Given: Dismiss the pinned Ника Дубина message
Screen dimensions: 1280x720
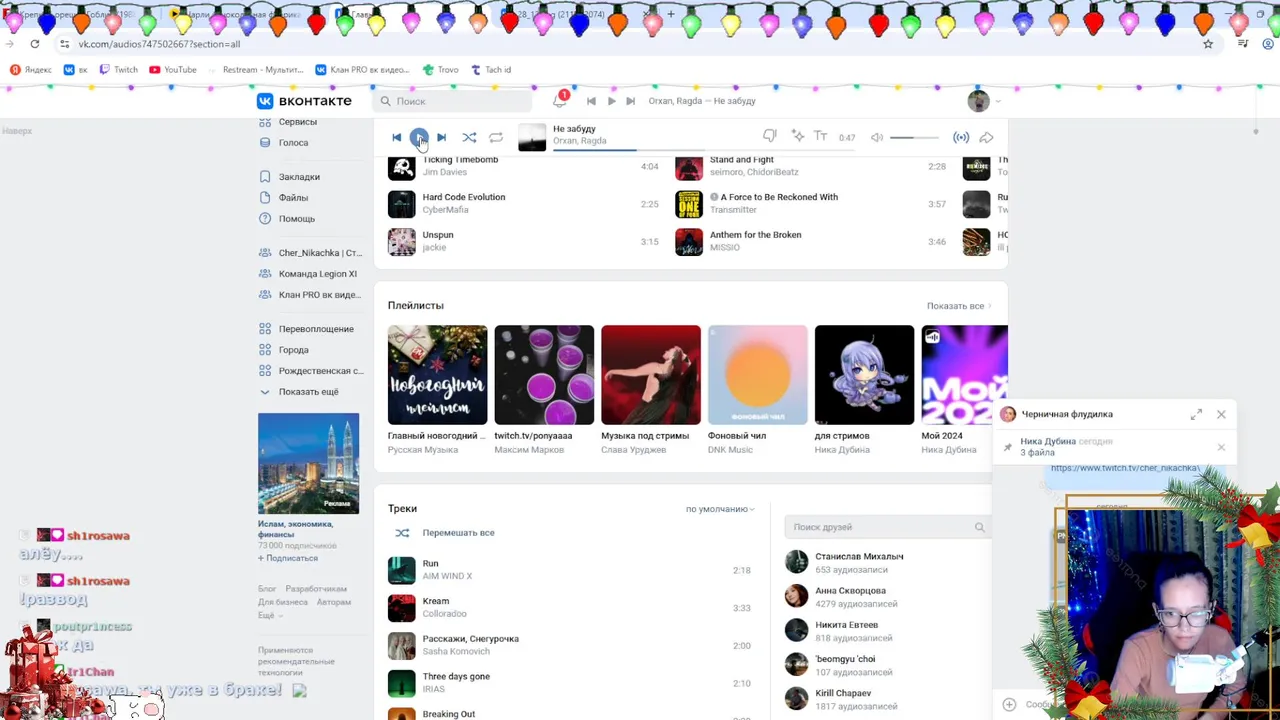Looking at the screenshot, I should pyautogui.click(x=1221, y=447).
